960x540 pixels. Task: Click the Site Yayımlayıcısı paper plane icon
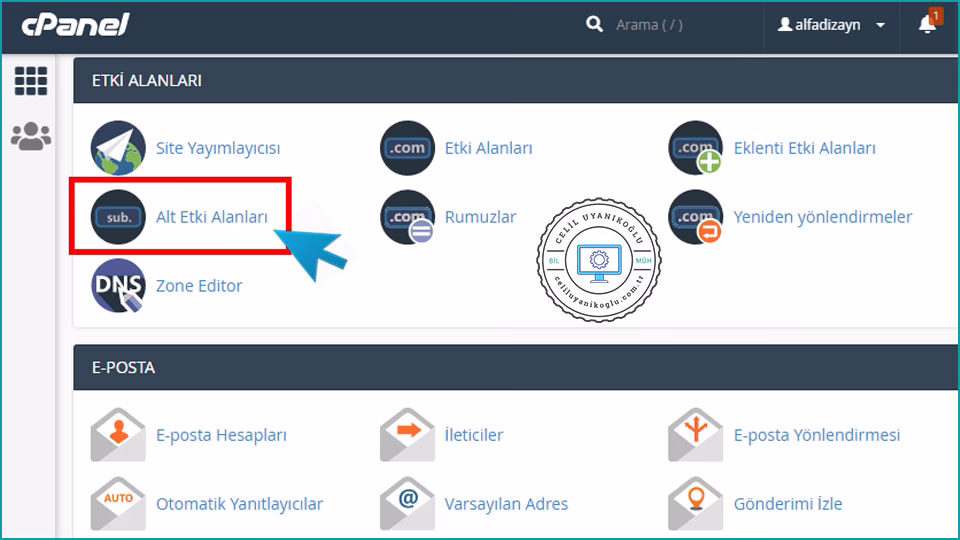point(118,148)
